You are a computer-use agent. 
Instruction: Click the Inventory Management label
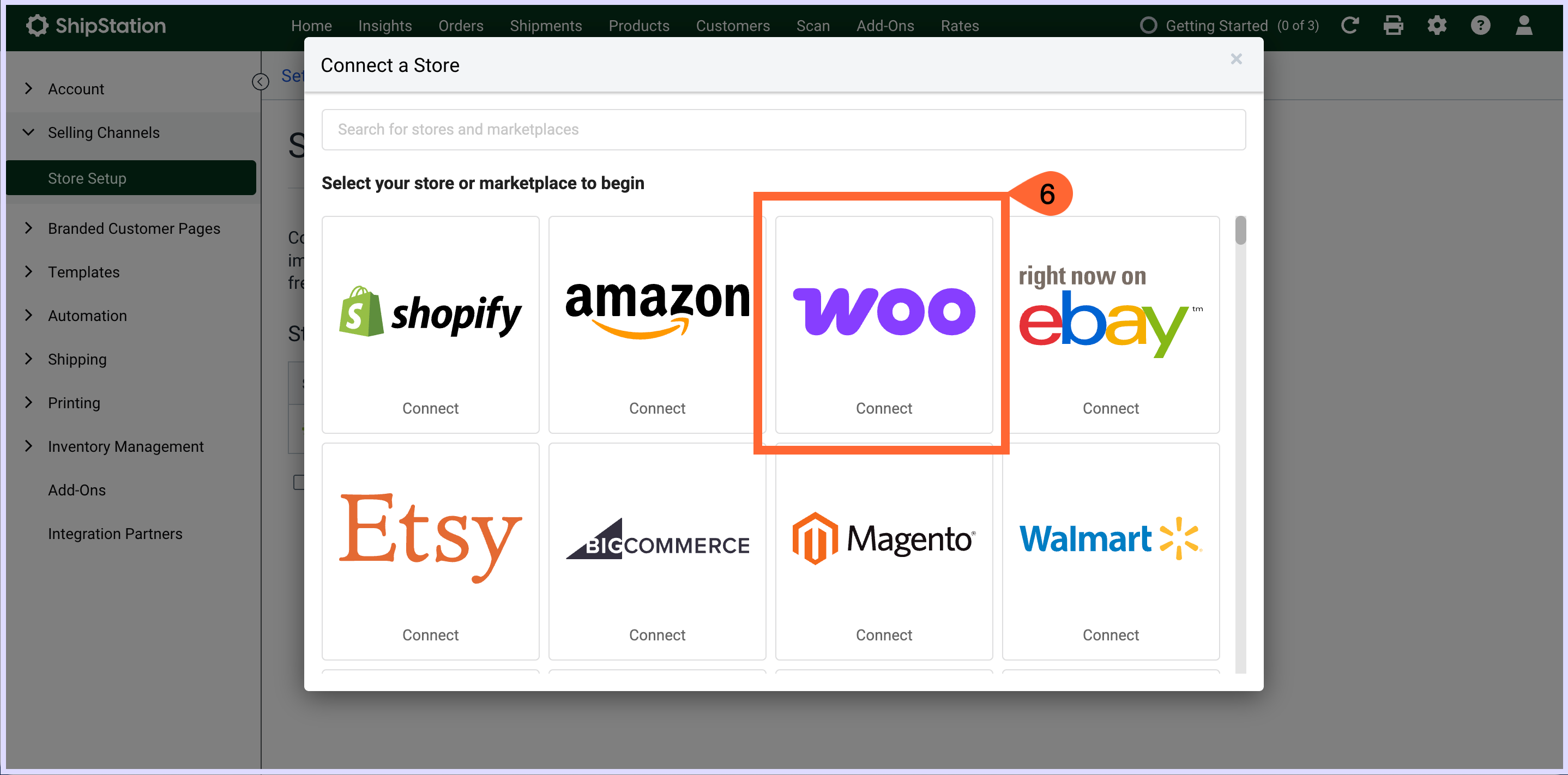click(125, 446)
